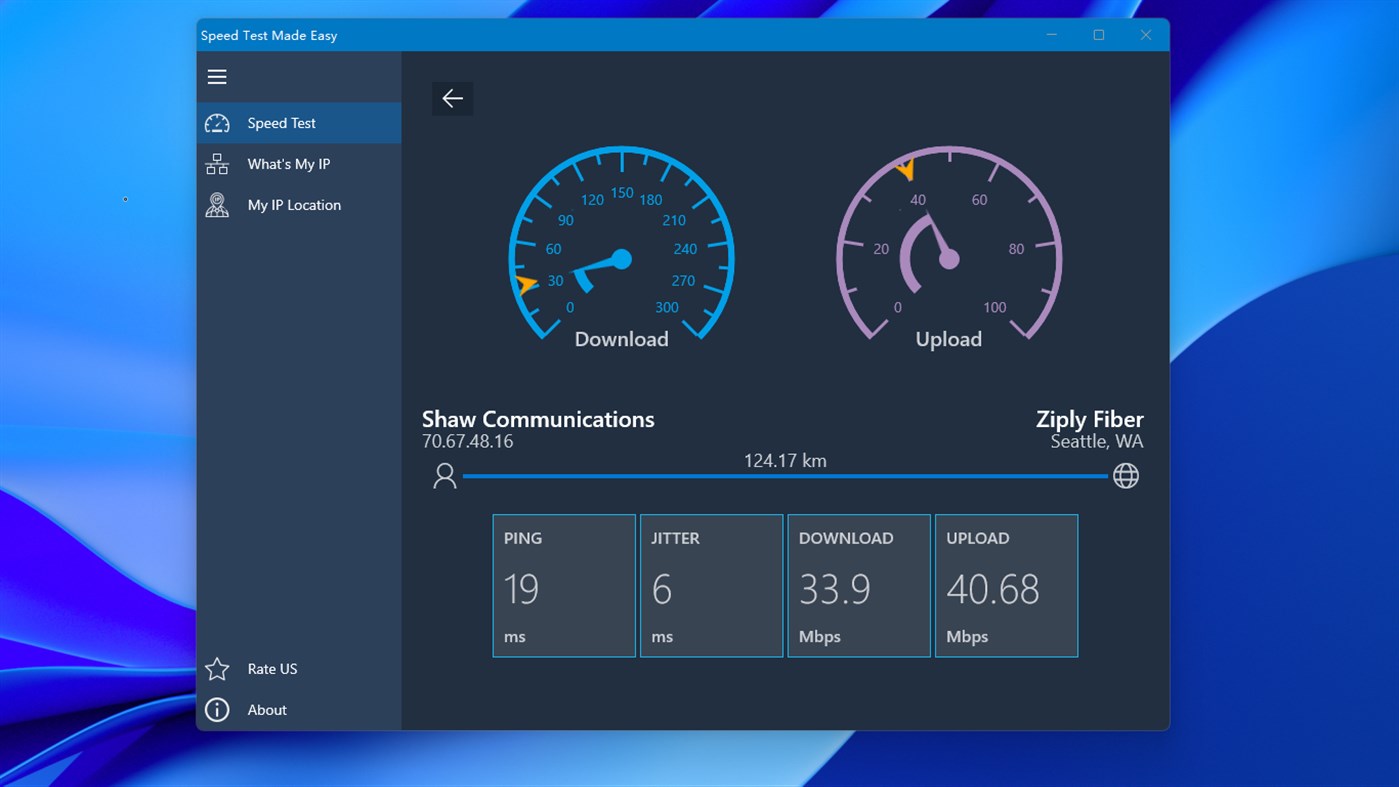This screenshot has width=1399, height=787.
Task: Click the speedometer icon beside Speed Test
Action: [x=217, y=123]
